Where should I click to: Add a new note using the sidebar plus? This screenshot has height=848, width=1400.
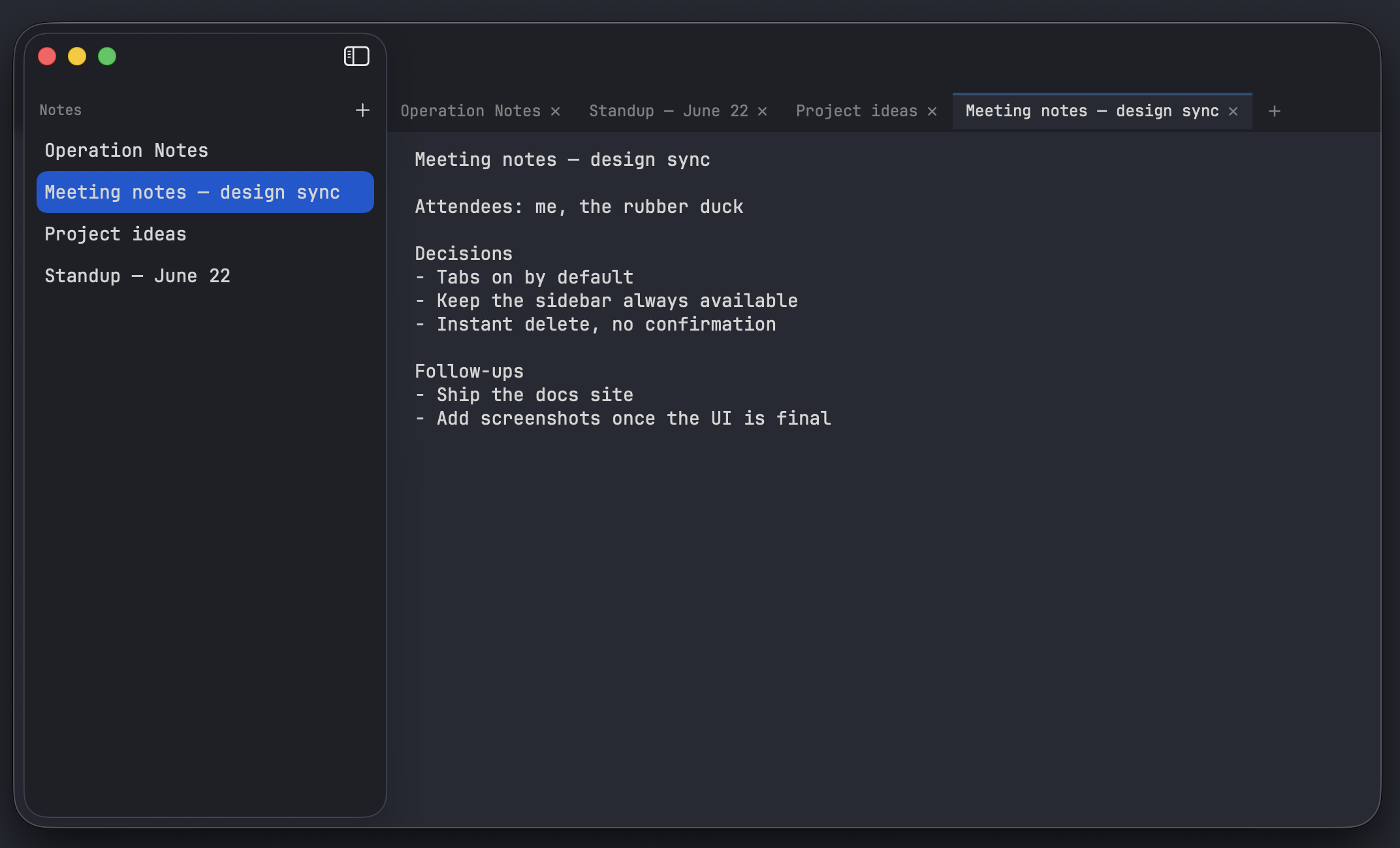362,110
